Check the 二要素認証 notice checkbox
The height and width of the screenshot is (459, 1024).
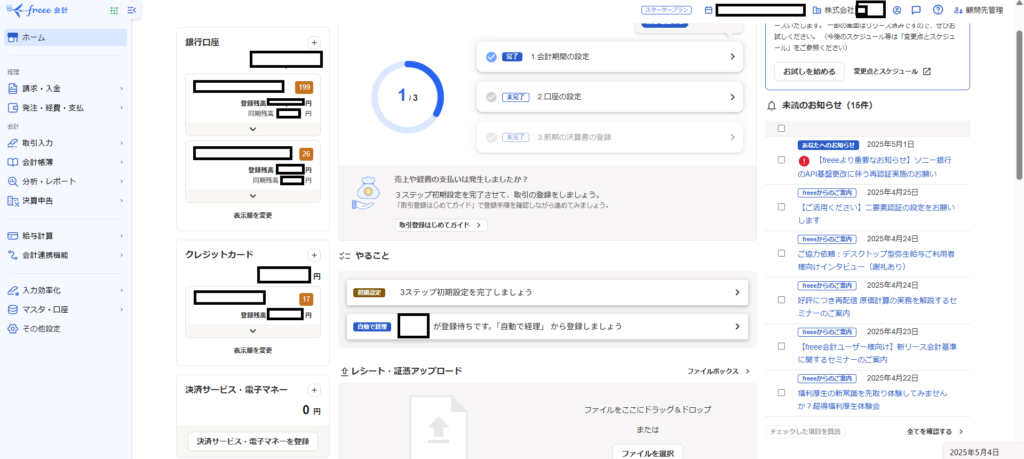point(781,207)
